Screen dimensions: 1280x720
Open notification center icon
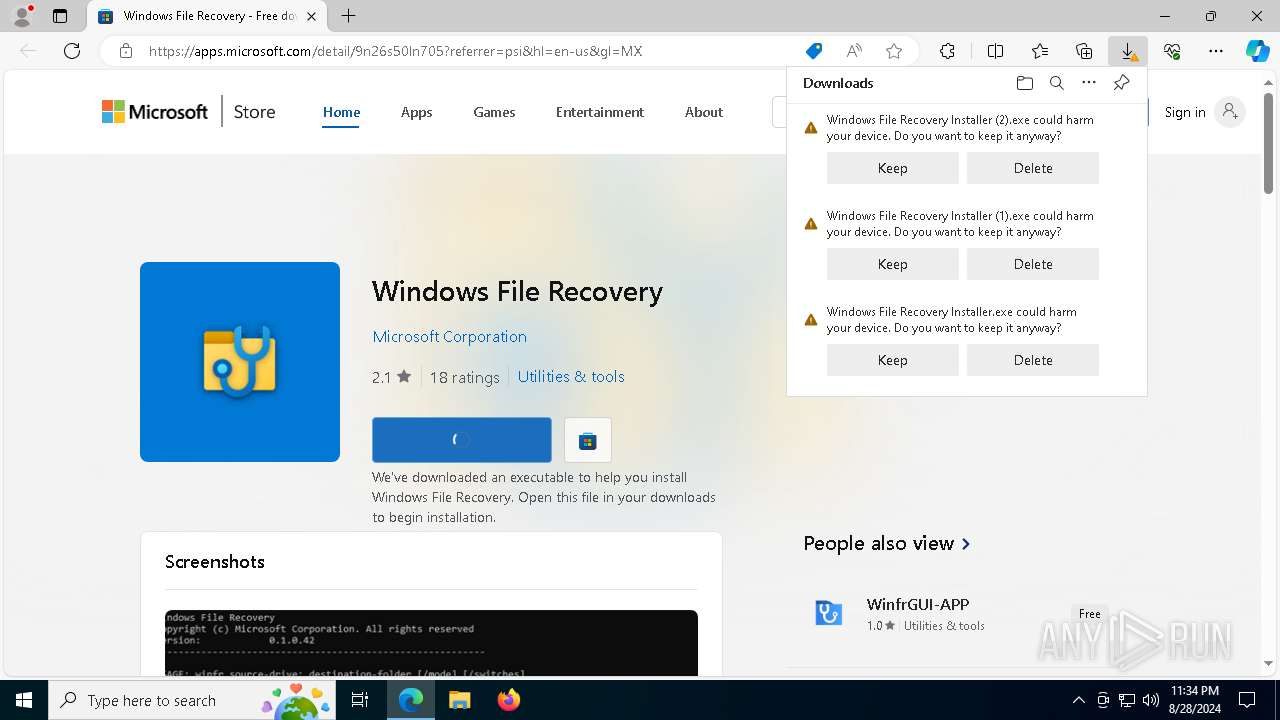click(1247, 700)
